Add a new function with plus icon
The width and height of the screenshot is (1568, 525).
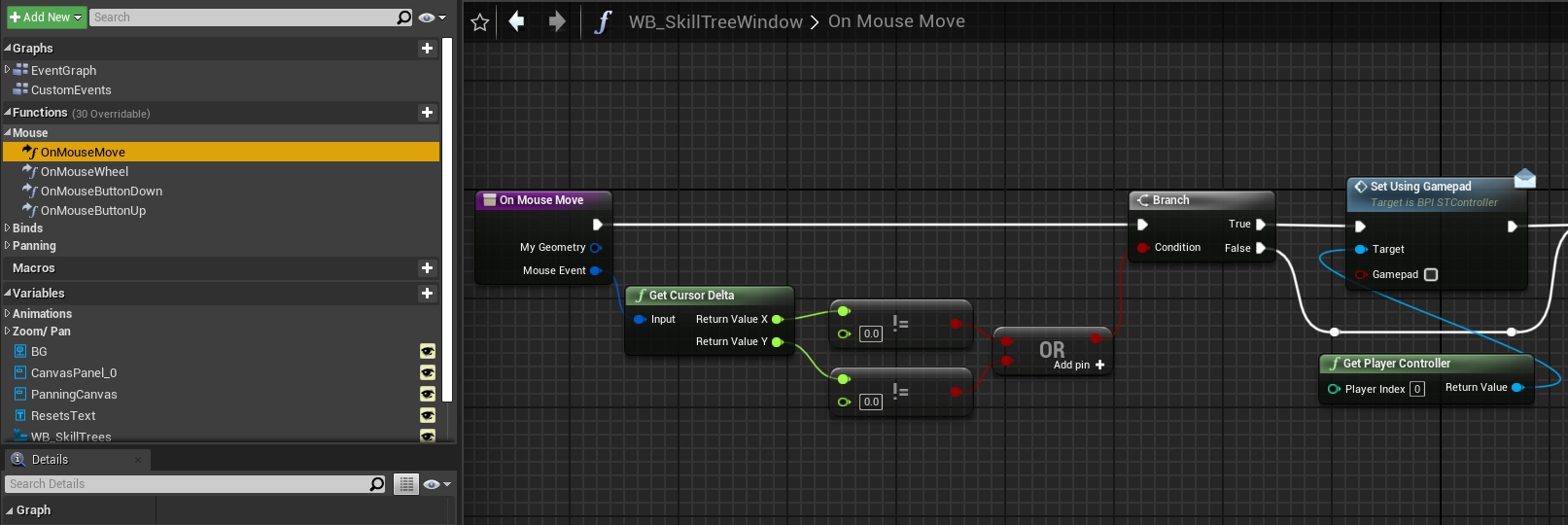tap(427, 113)
